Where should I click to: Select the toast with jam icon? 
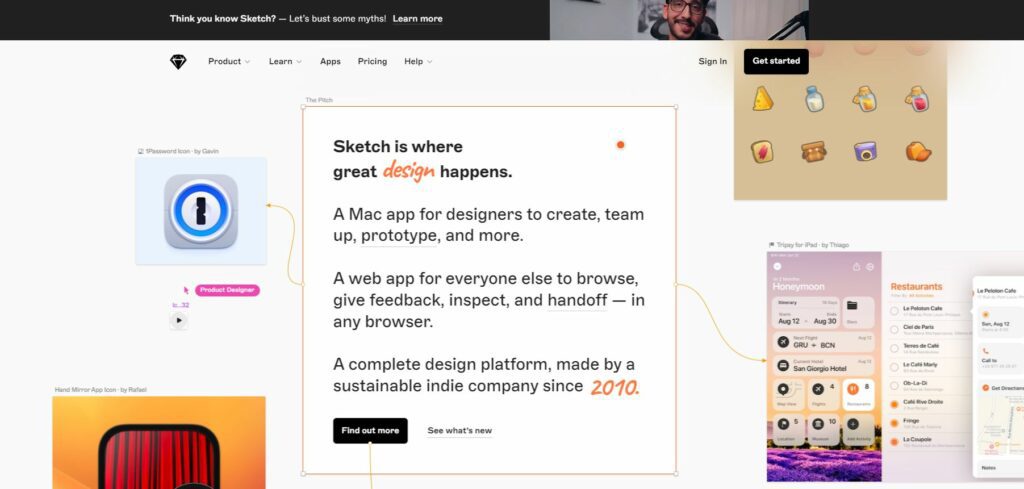click(x=761, y=151)
